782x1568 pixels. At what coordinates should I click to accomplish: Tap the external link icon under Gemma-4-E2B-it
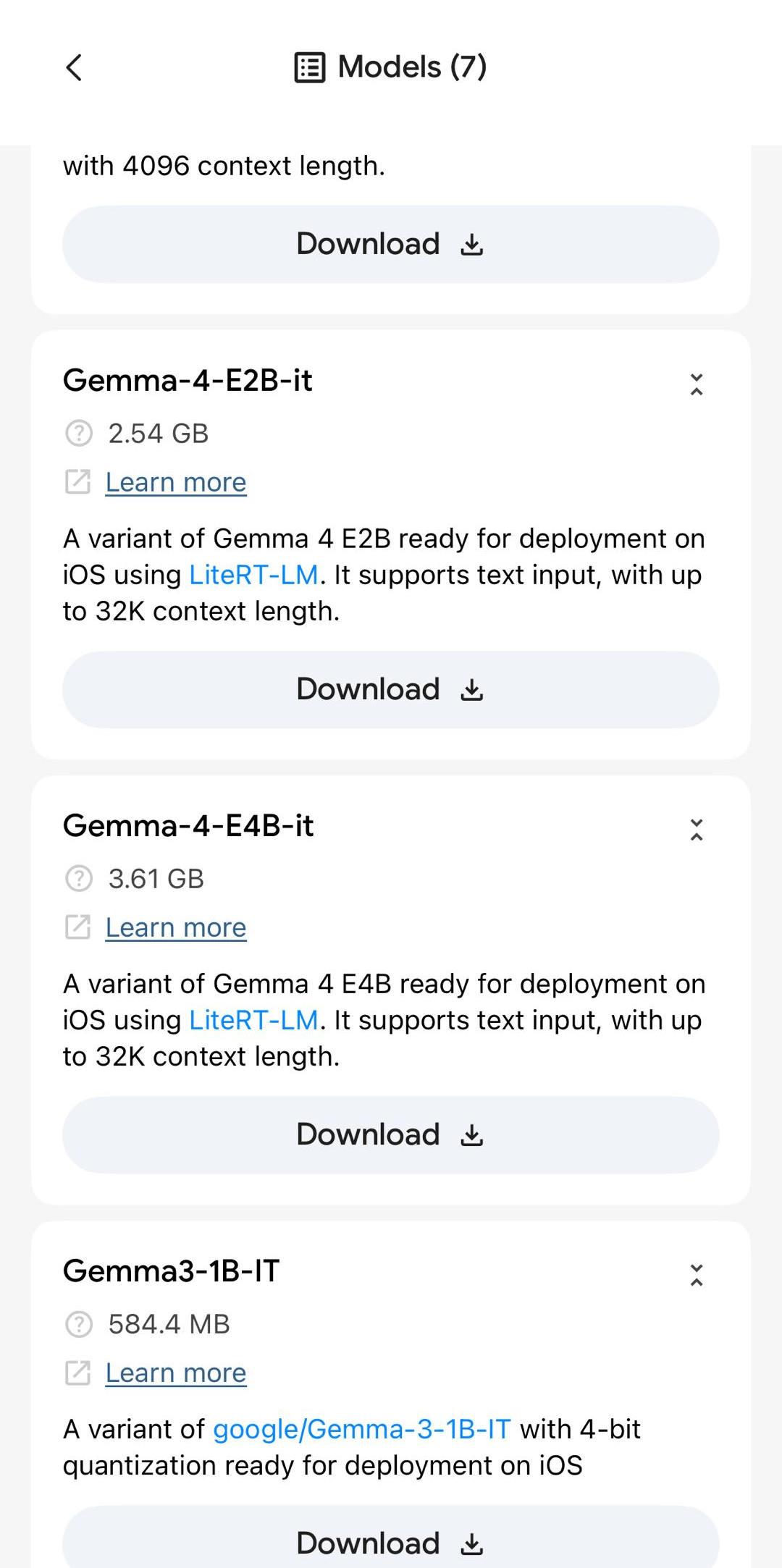78,482
